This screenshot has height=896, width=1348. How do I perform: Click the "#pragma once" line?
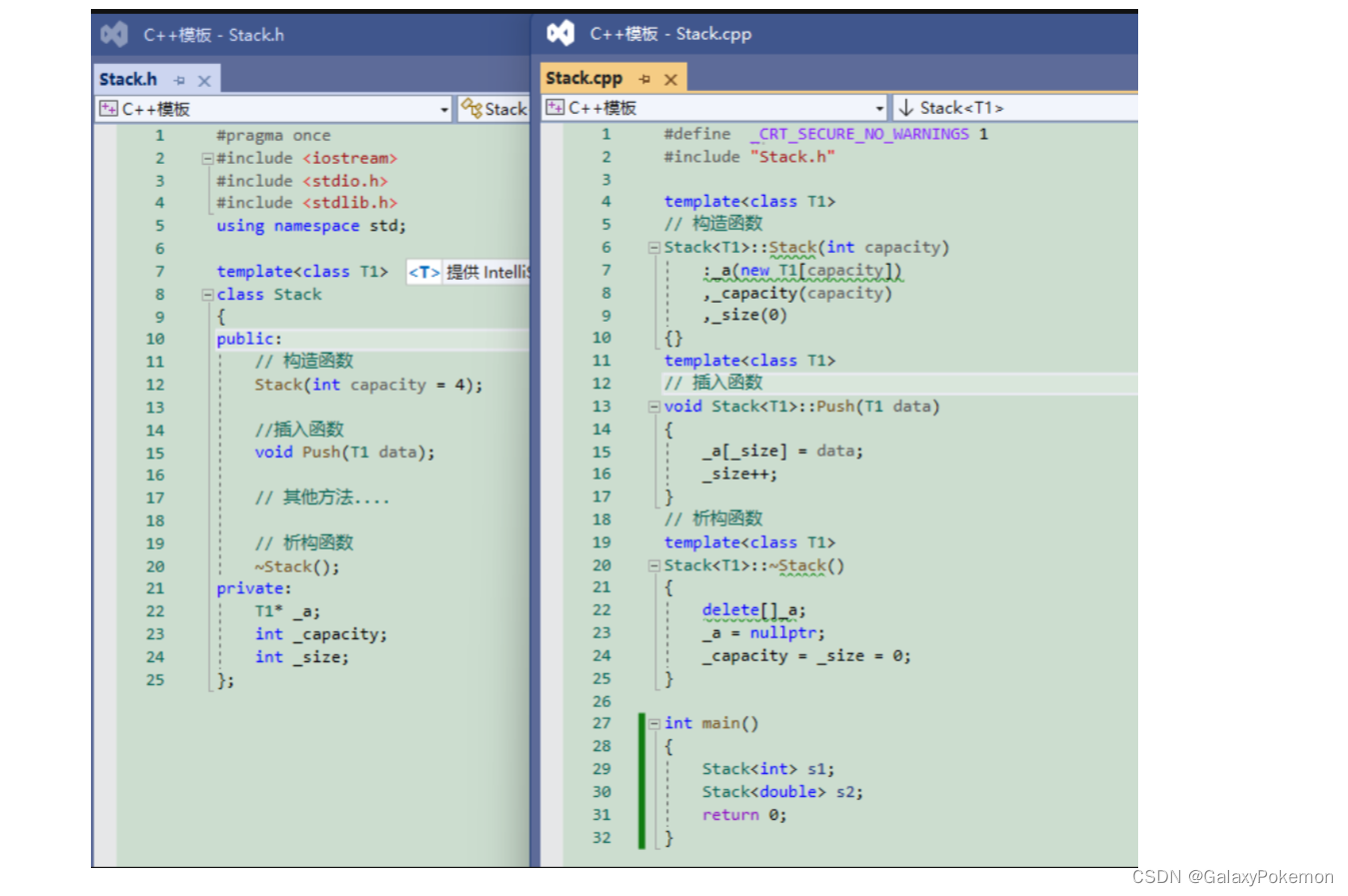[x=273, y=136]
